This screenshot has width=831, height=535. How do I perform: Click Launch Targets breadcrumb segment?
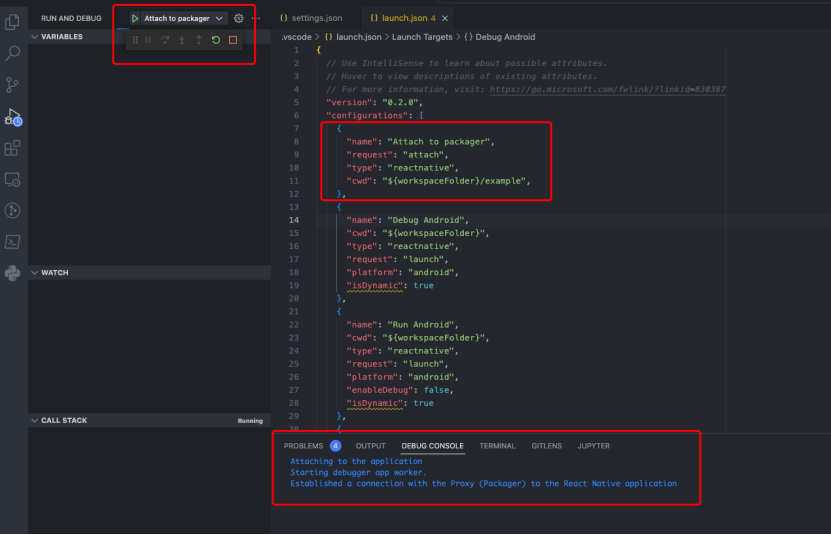pos(422,37)
